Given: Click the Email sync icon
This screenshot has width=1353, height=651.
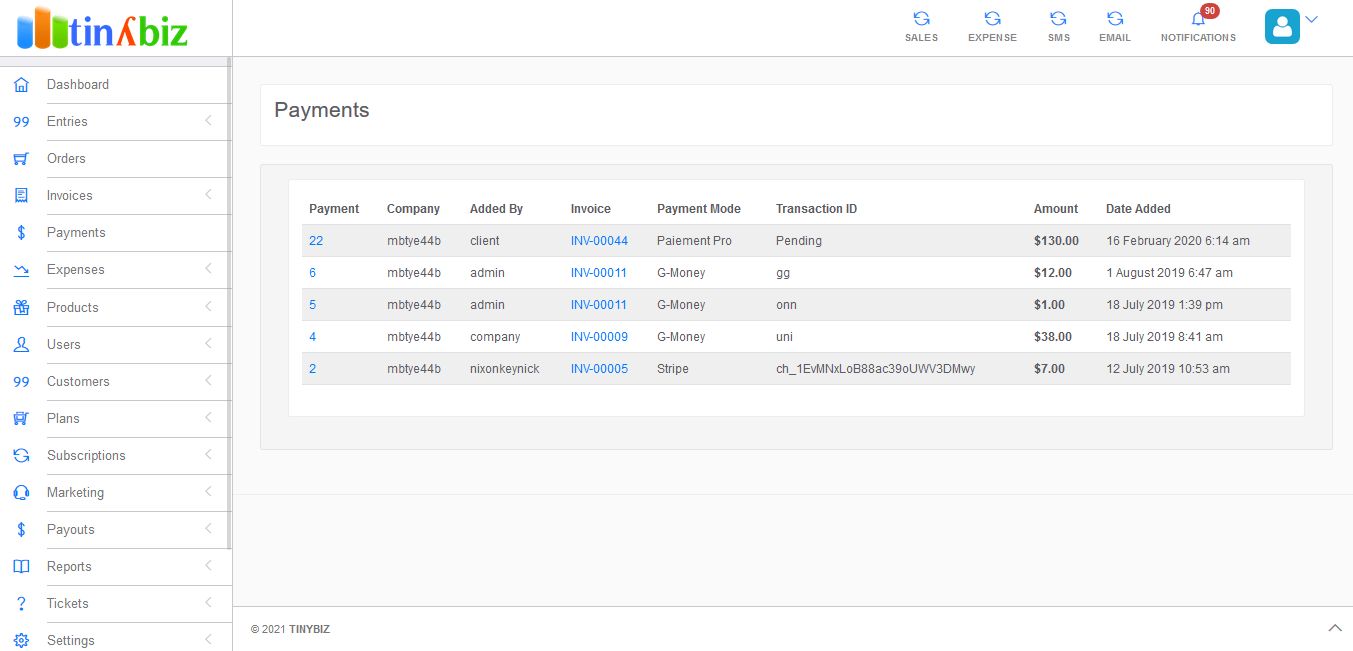Looking at the screenshot, I should click(1115, 19).
